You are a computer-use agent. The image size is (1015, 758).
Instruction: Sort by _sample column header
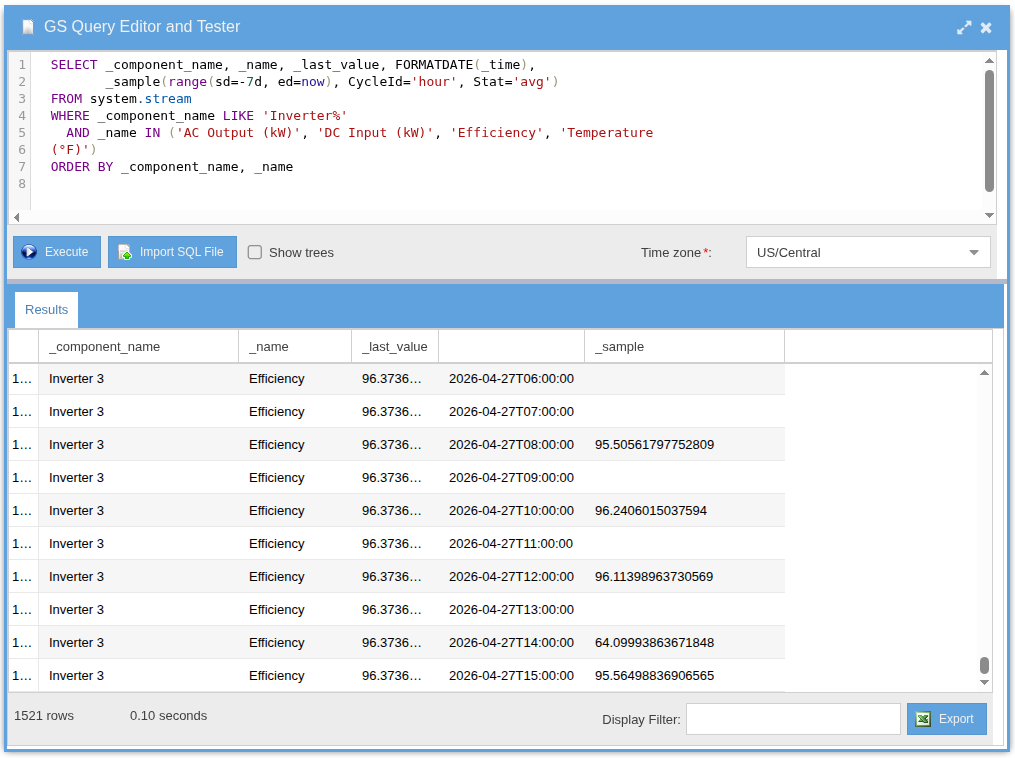point(684,347)
